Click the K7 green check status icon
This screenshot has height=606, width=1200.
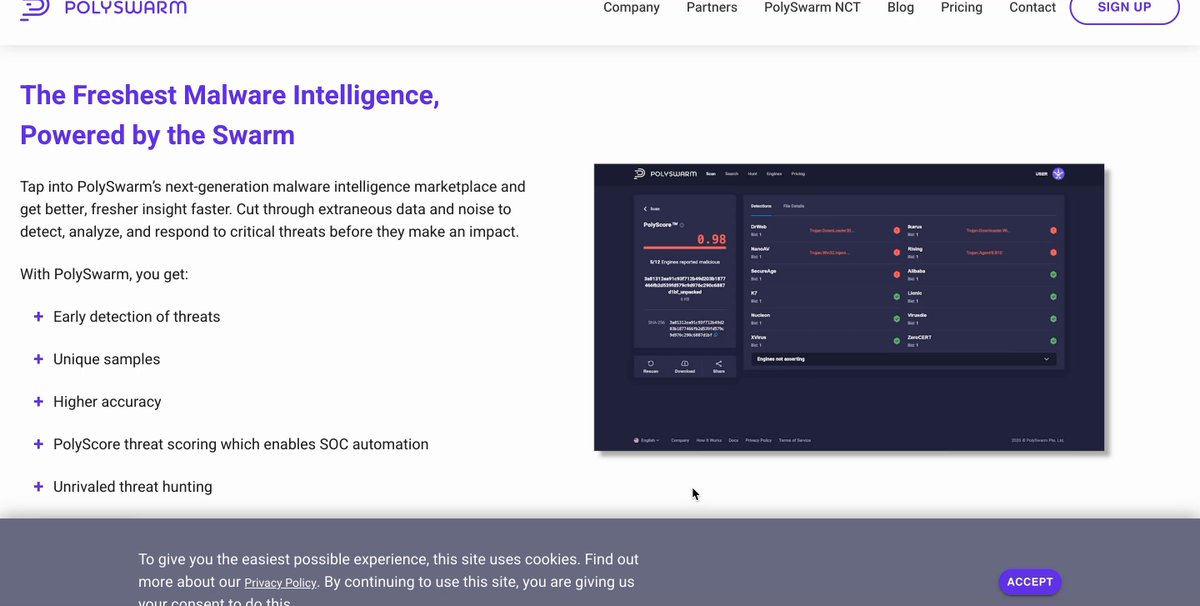pyautogui.click(x=896, y=296)
